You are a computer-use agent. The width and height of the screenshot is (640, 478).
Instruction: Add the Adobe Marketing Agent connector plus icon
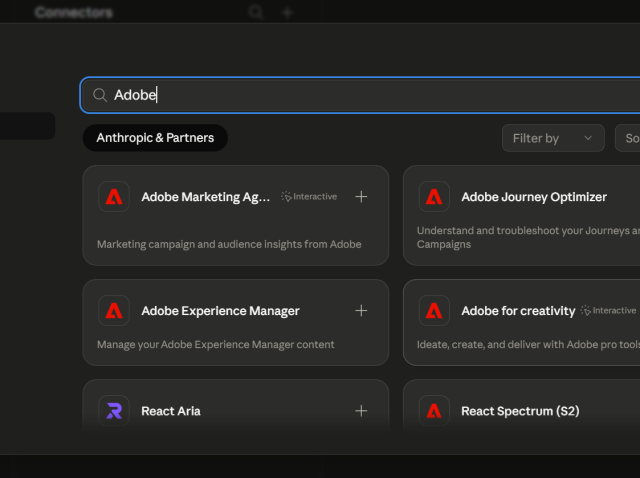coord(361,197)
